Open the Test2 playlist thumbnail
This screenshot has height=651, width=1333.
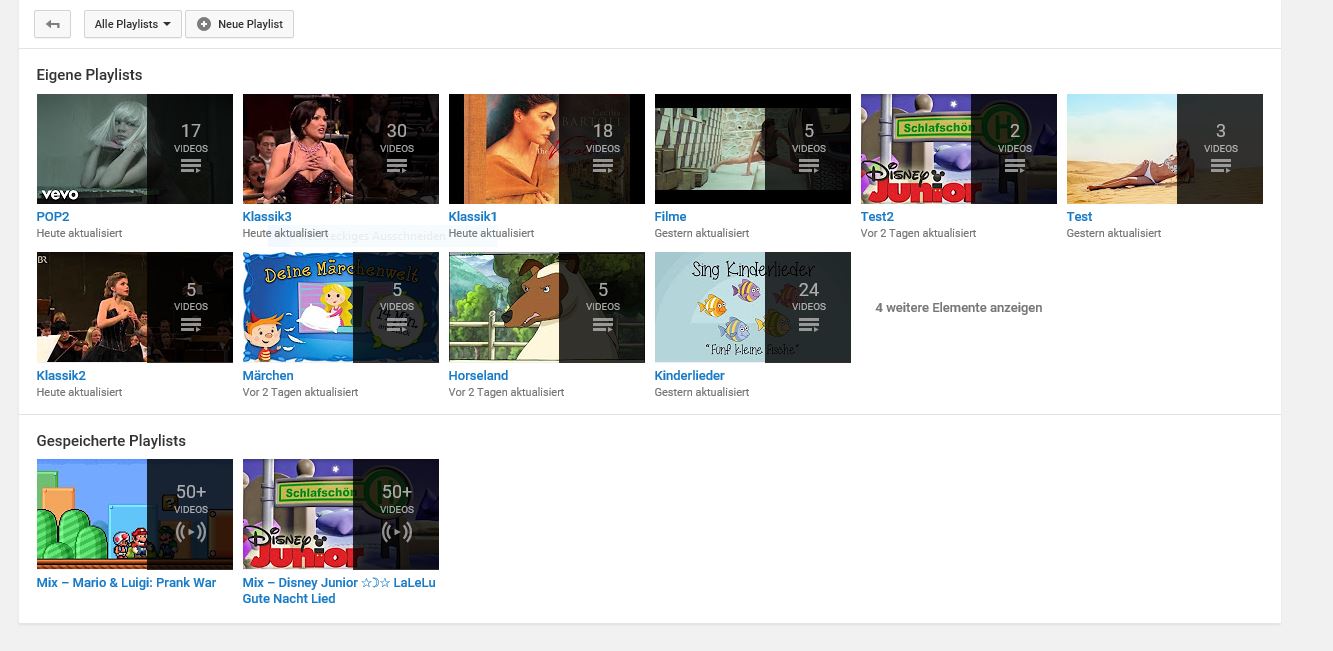pyautogui.click(x=959, y=149)
